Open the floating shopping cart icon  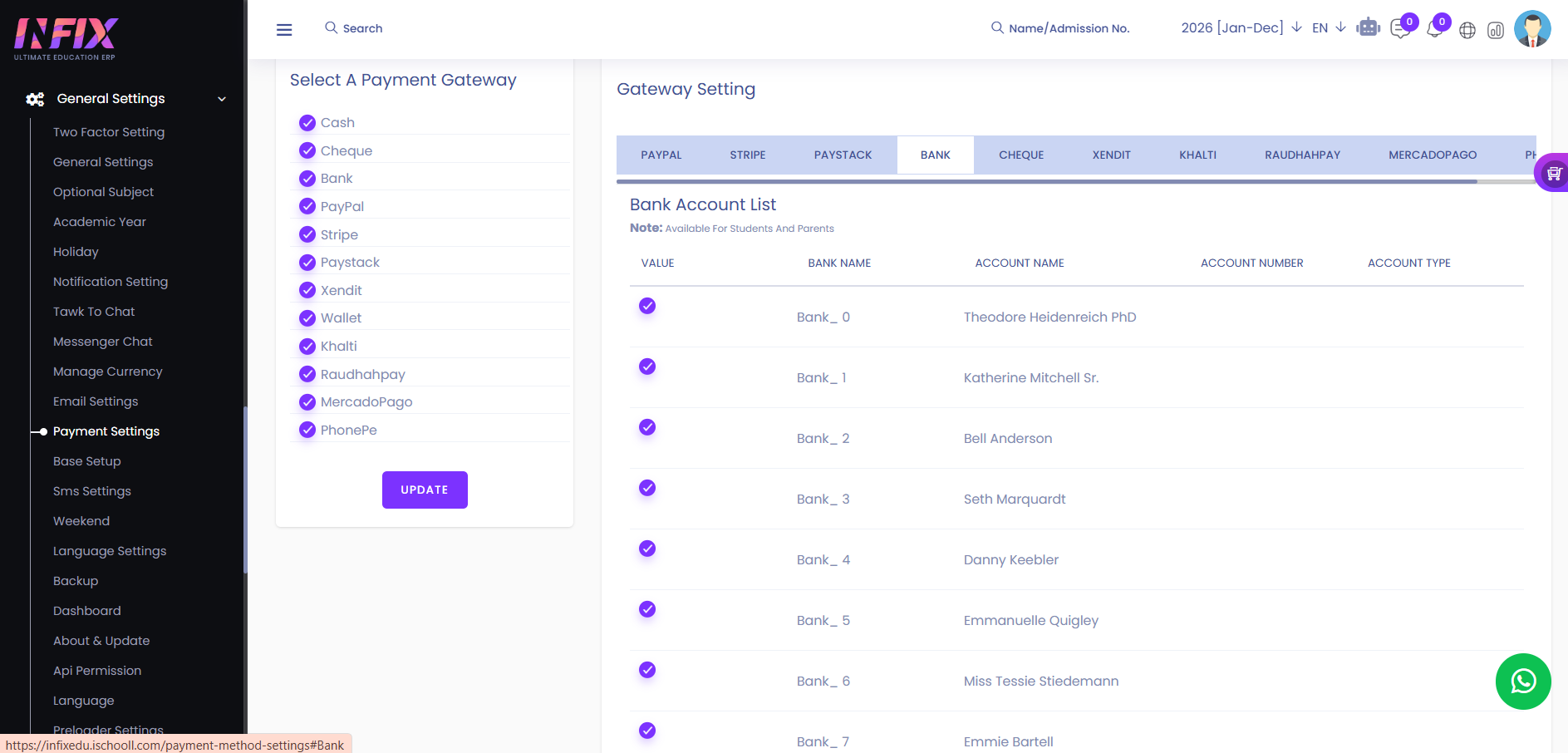click(x=1553, y=173)
